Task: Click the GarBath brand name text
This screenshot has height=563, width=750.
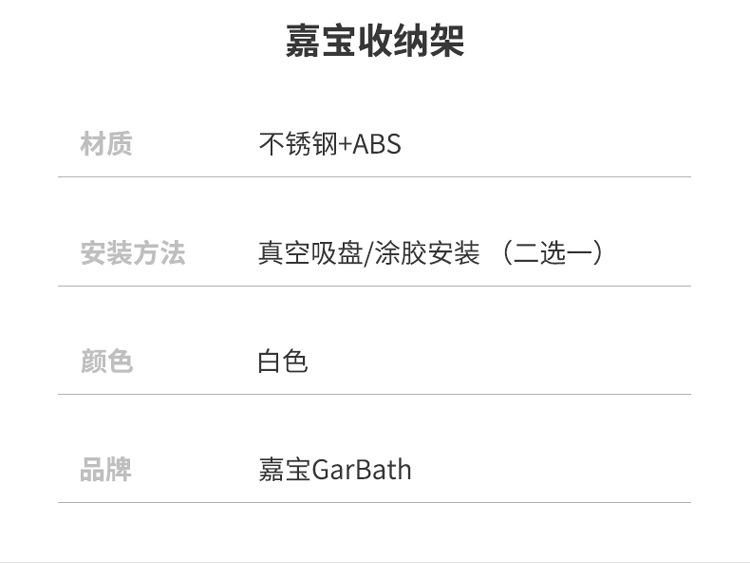Action: [x=362, y=469]
